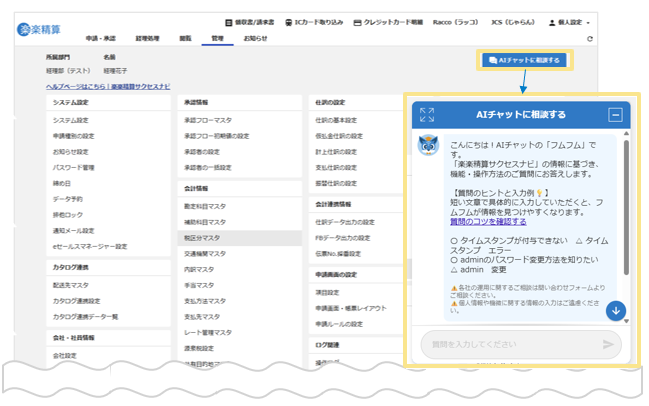Open the 質問のコツを確認する link
This screenshot has width=649, height=406.
point(488,222)
